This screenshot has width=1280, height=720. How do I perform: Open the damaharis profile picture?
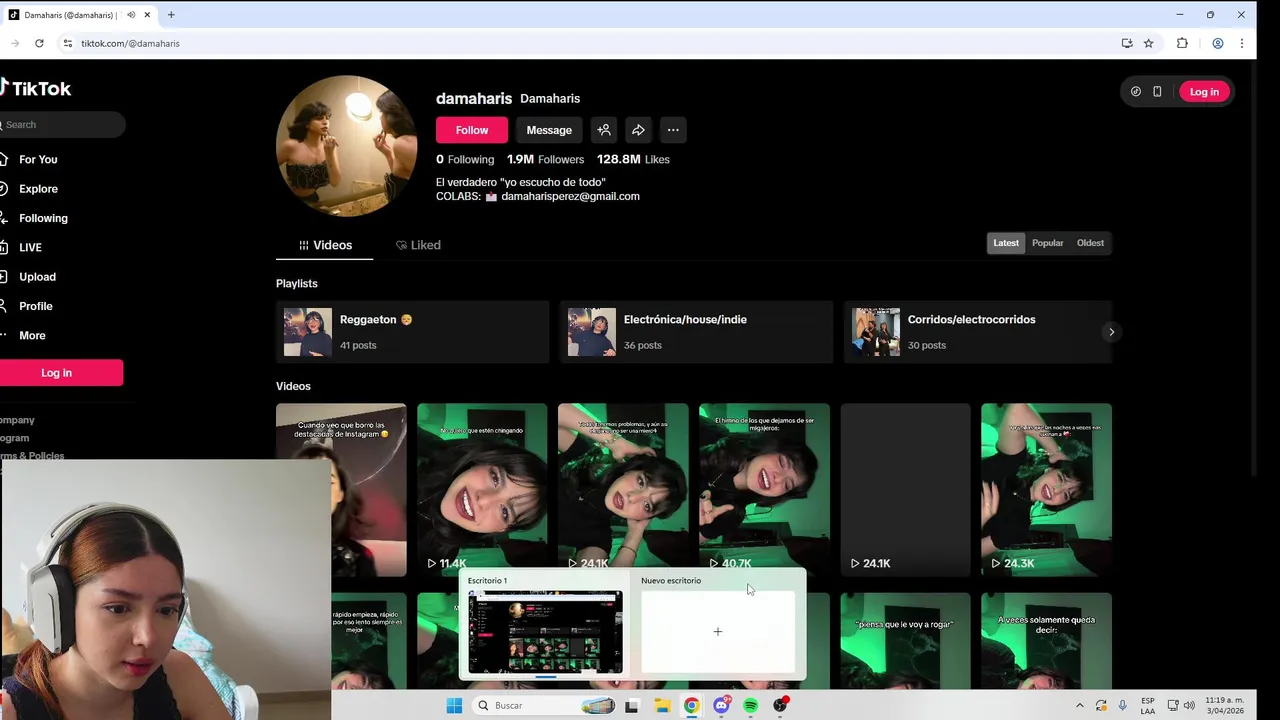click(x=346, y=145)
